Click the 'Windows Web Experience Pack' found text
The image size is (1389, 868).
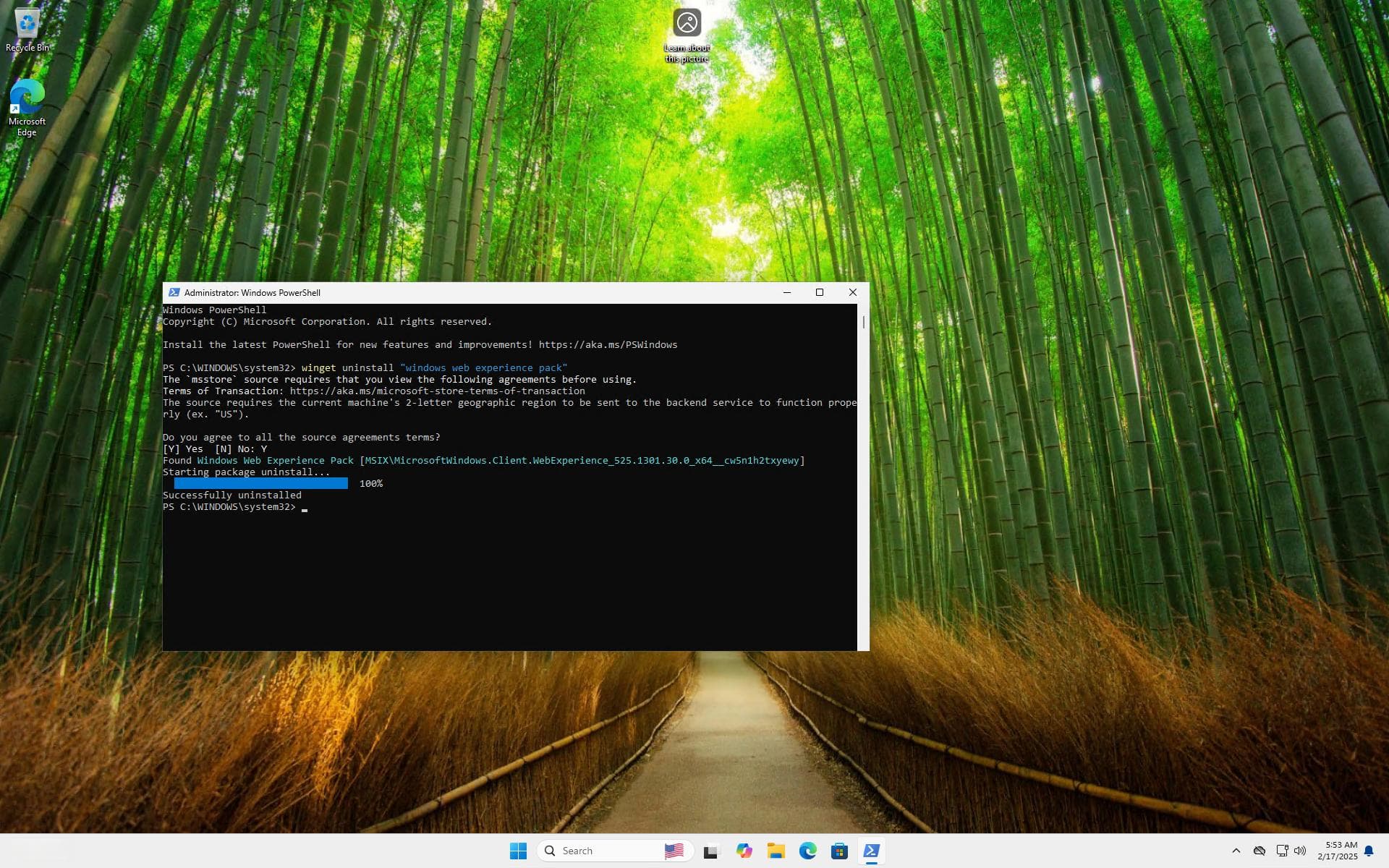[275, 460]
